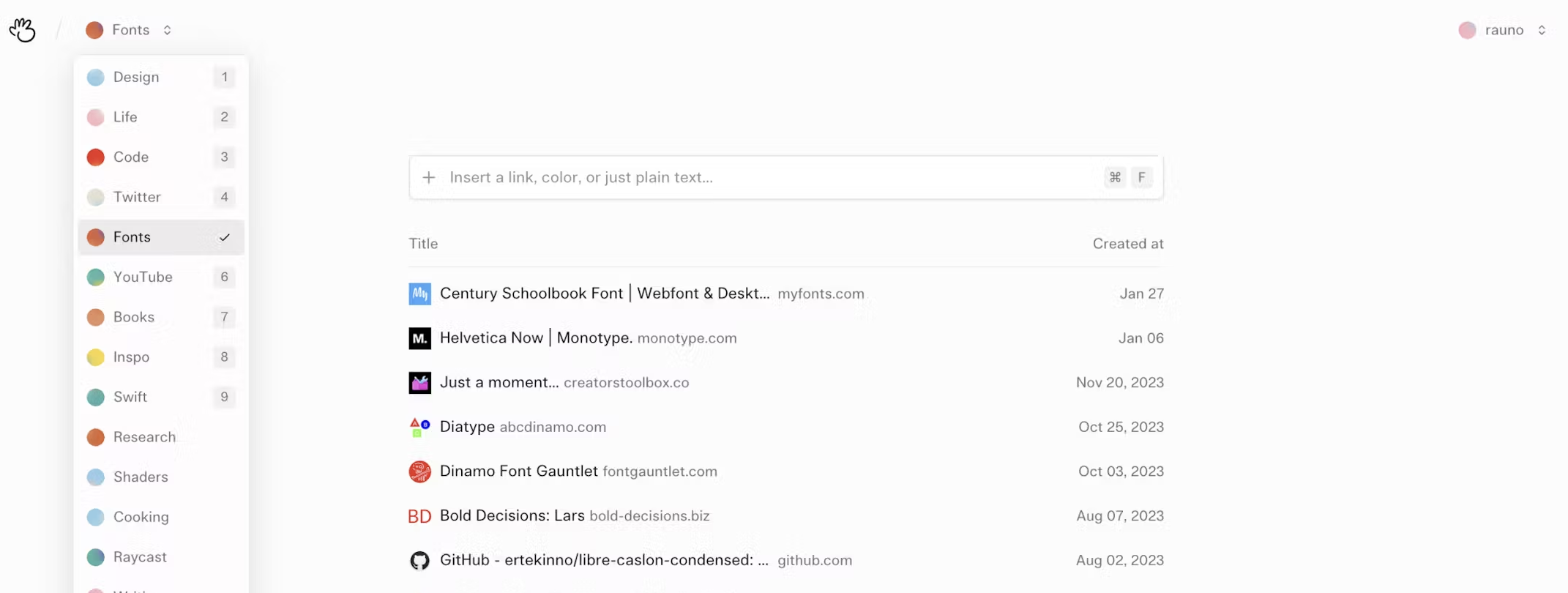Select the YouTube group from list
This screenshot has height=593, width=1568.
(143, 277)
